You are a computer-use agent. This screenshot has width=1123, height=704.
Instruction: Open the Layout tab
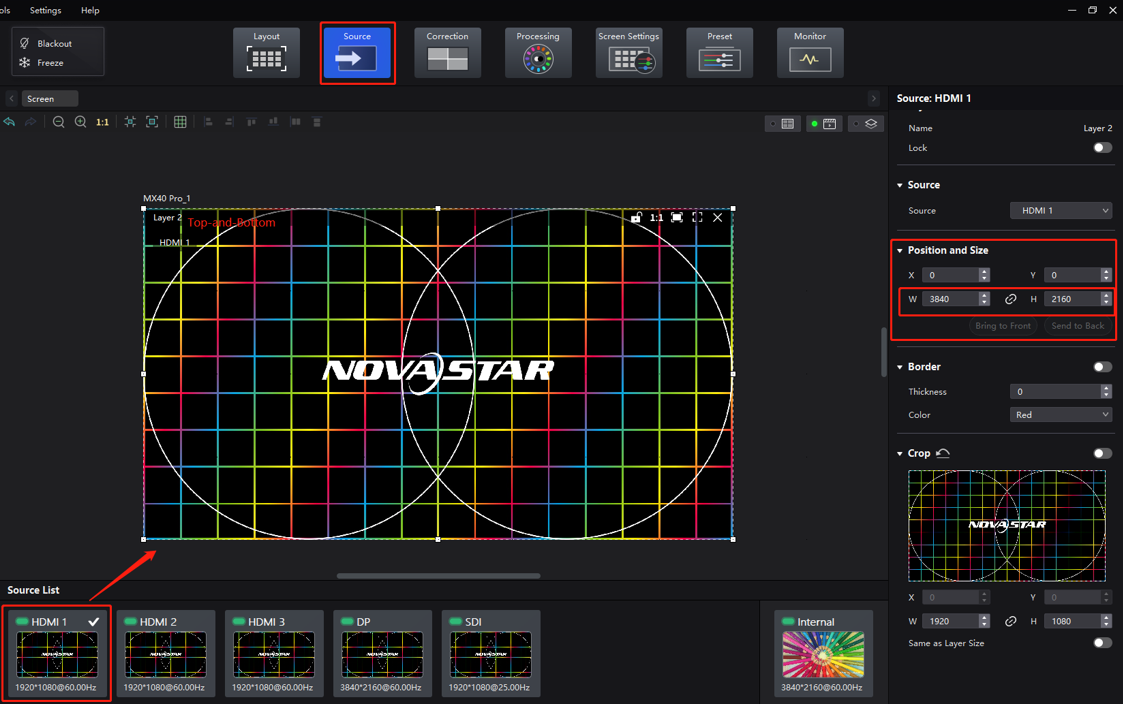(266, 53)
